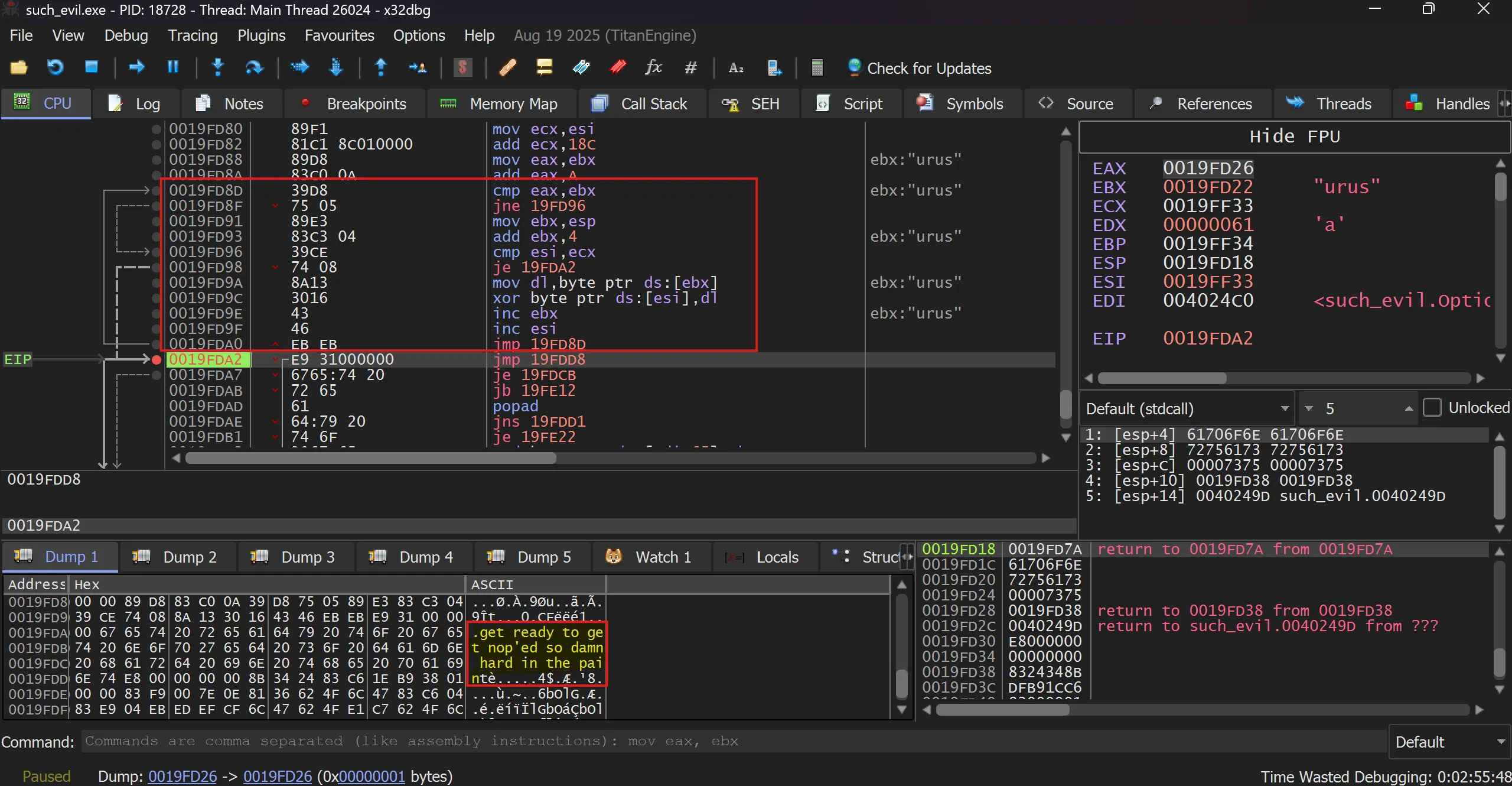The width and height of the screenshot is (1512, 786).
Task: Click the fx functions icon
Action: point(653,67)
